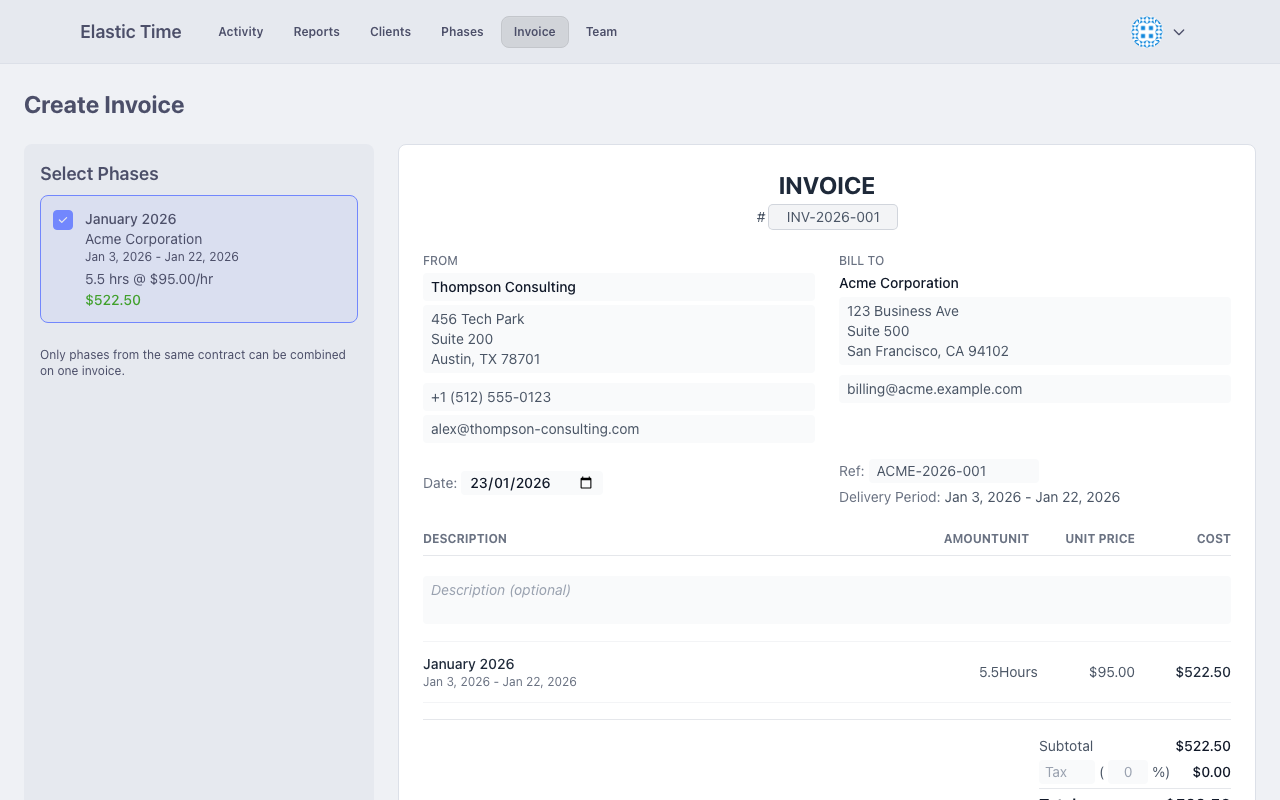
Task: Select the Team nav item
Action: (601, 31)
